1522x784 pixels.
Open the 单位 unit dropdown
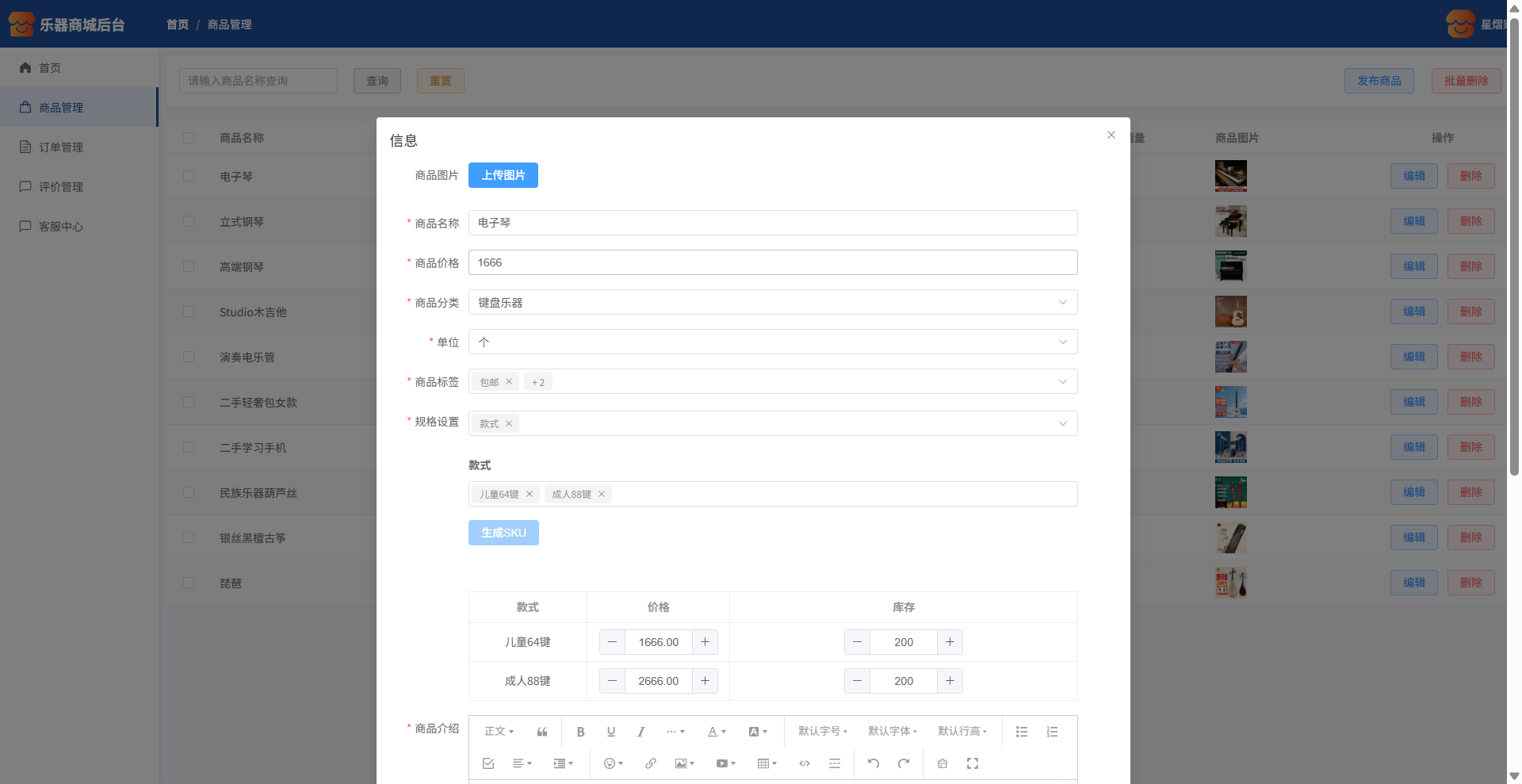tap(773, 342)
